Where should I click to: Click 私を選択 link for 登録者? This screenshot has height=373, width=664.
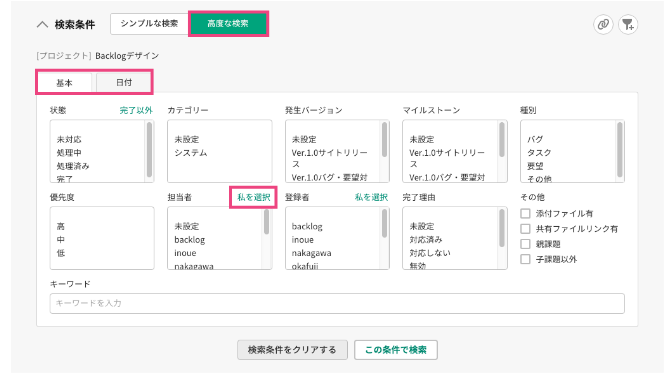(371, 197)
